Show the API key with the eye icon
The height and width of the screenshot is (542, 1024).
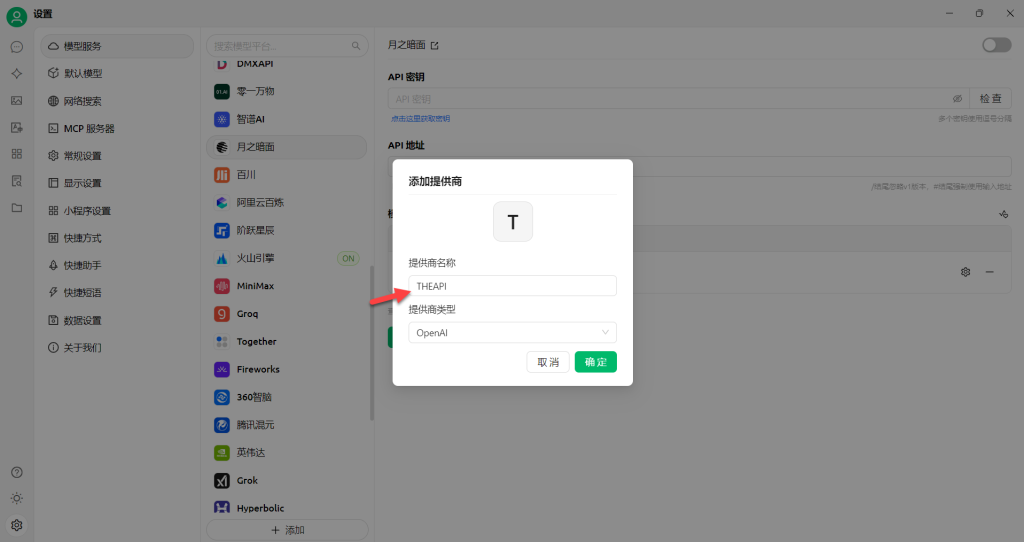[x=957, y=99]
